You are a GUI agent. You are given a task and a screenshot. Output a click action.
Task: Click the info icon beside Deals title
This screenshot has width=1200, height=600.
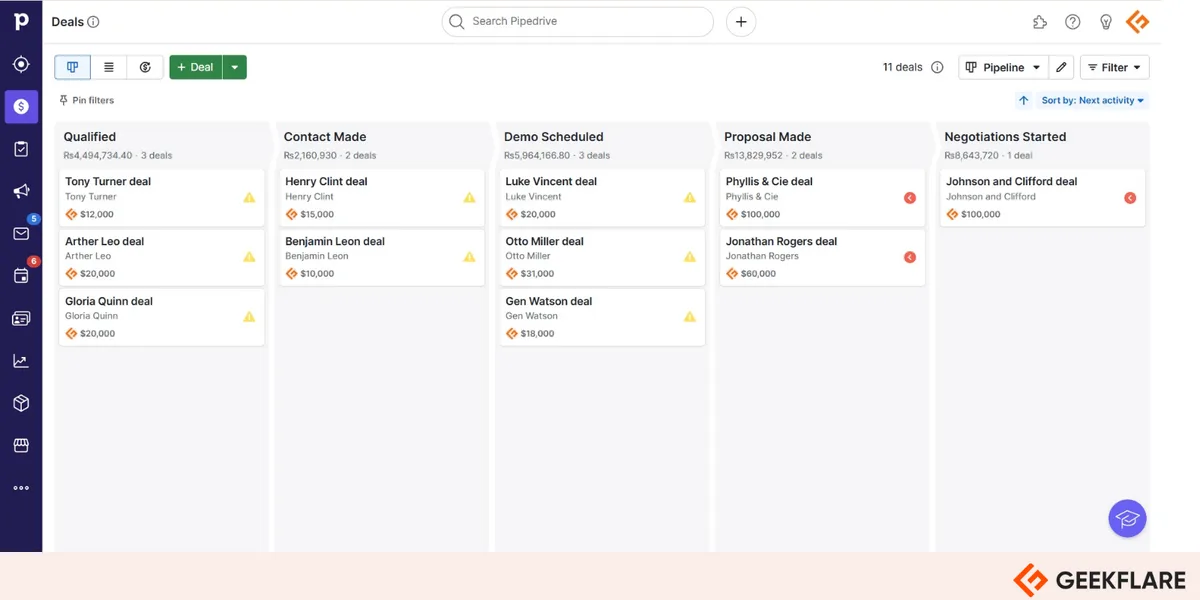coord(94,22)
